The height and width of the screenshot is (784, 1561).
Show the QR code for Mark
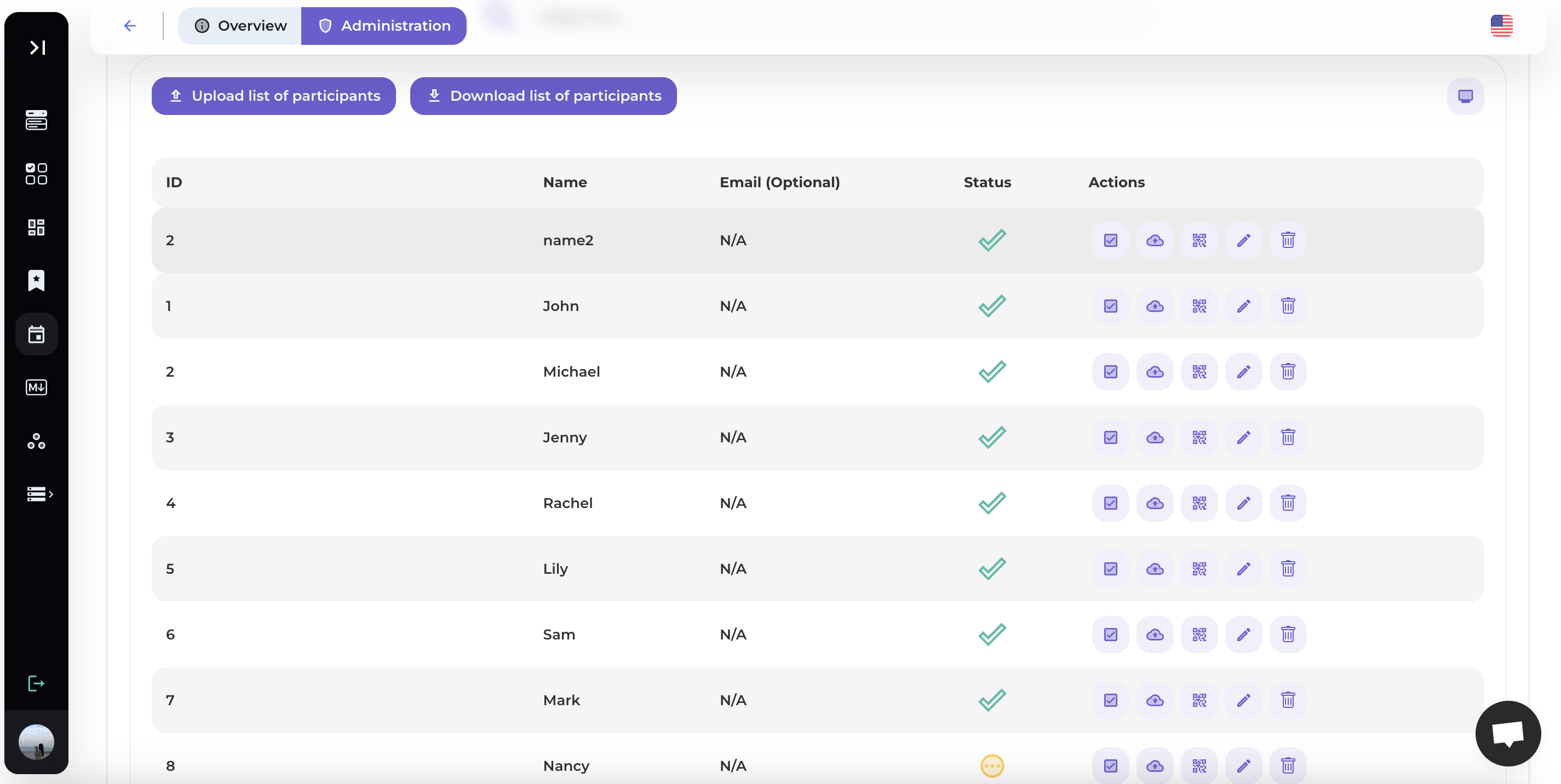[x=1199, y=700]
